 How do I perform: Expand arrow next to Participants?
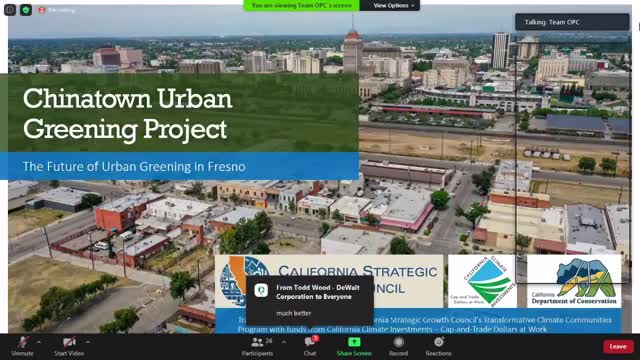pyautogui.click(x=284, y=342)
